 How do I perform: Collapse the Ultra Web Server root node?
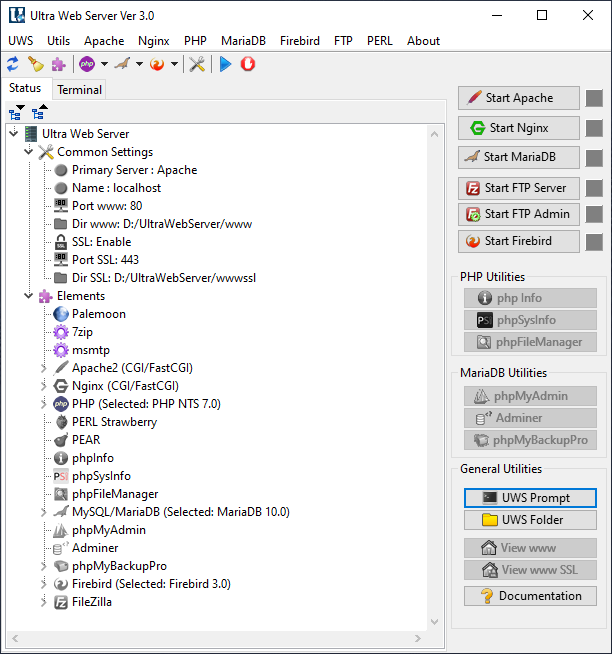(14, 133)
